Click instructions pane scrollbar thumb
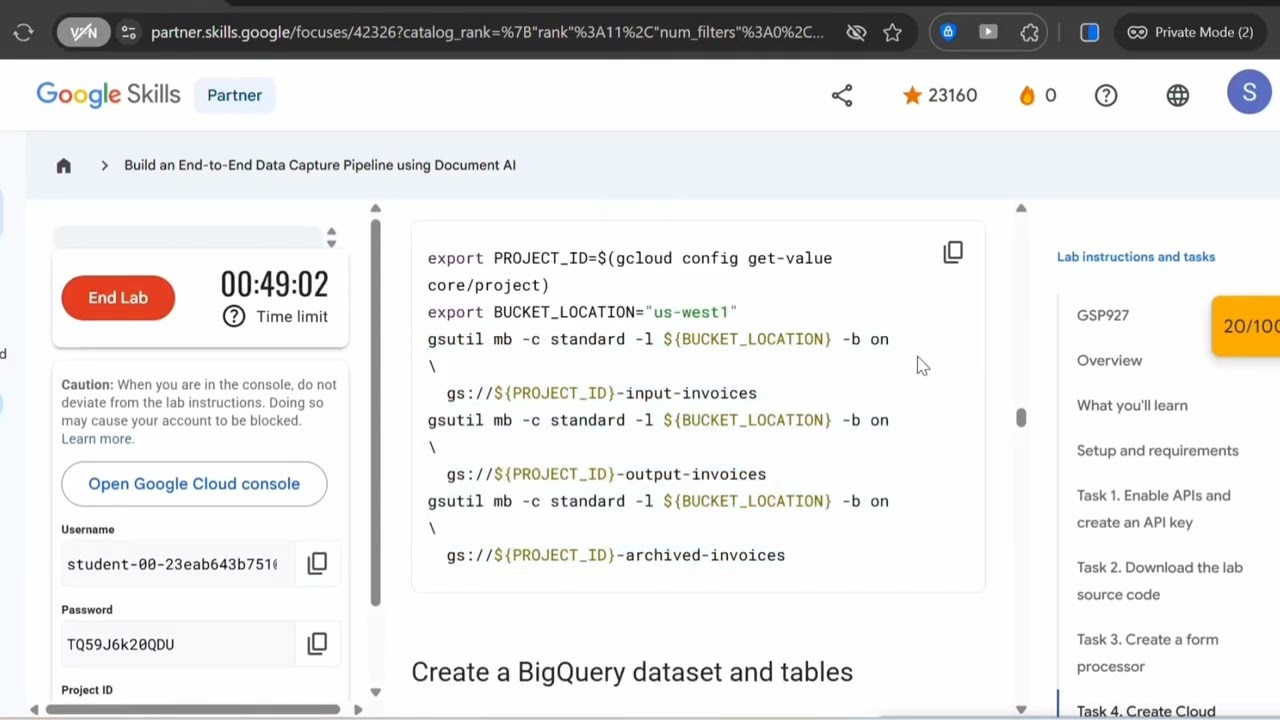 tap(1021, 417)
